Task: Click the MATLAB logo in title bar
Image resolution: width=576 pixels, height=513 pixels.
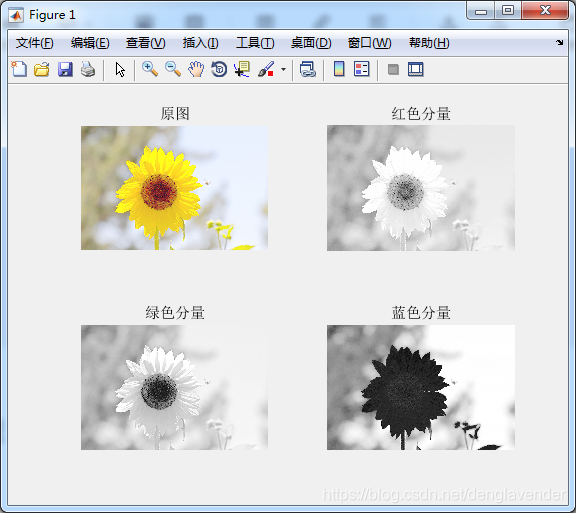Action: coord(16,15)
